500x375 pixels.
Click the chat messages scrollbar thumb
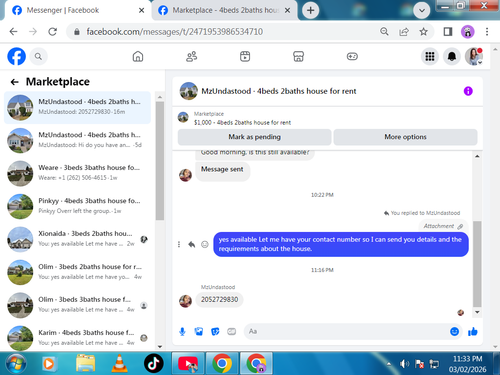(477, 263)
